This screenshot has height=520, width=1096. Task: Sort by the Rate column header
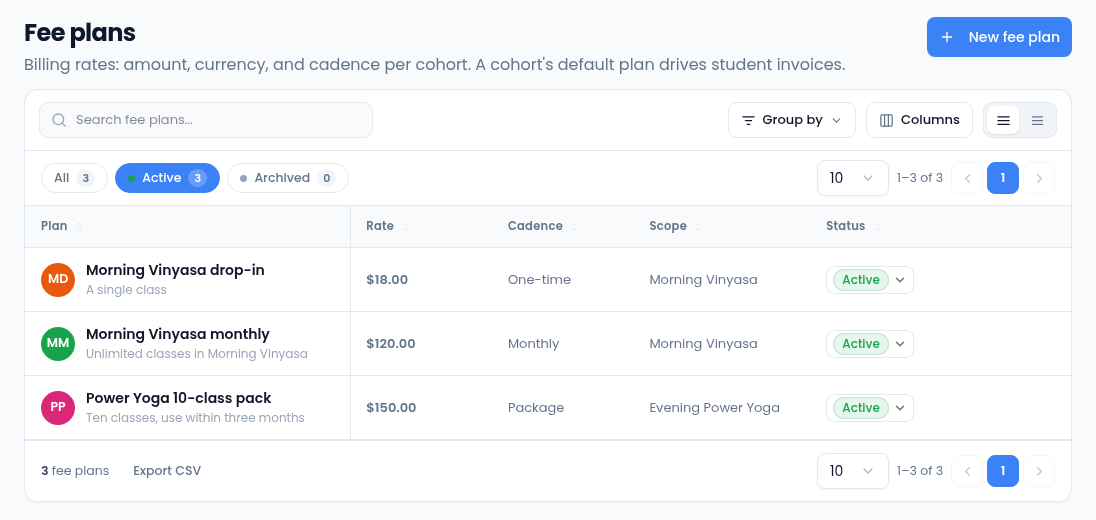click(x=387, y=226)
